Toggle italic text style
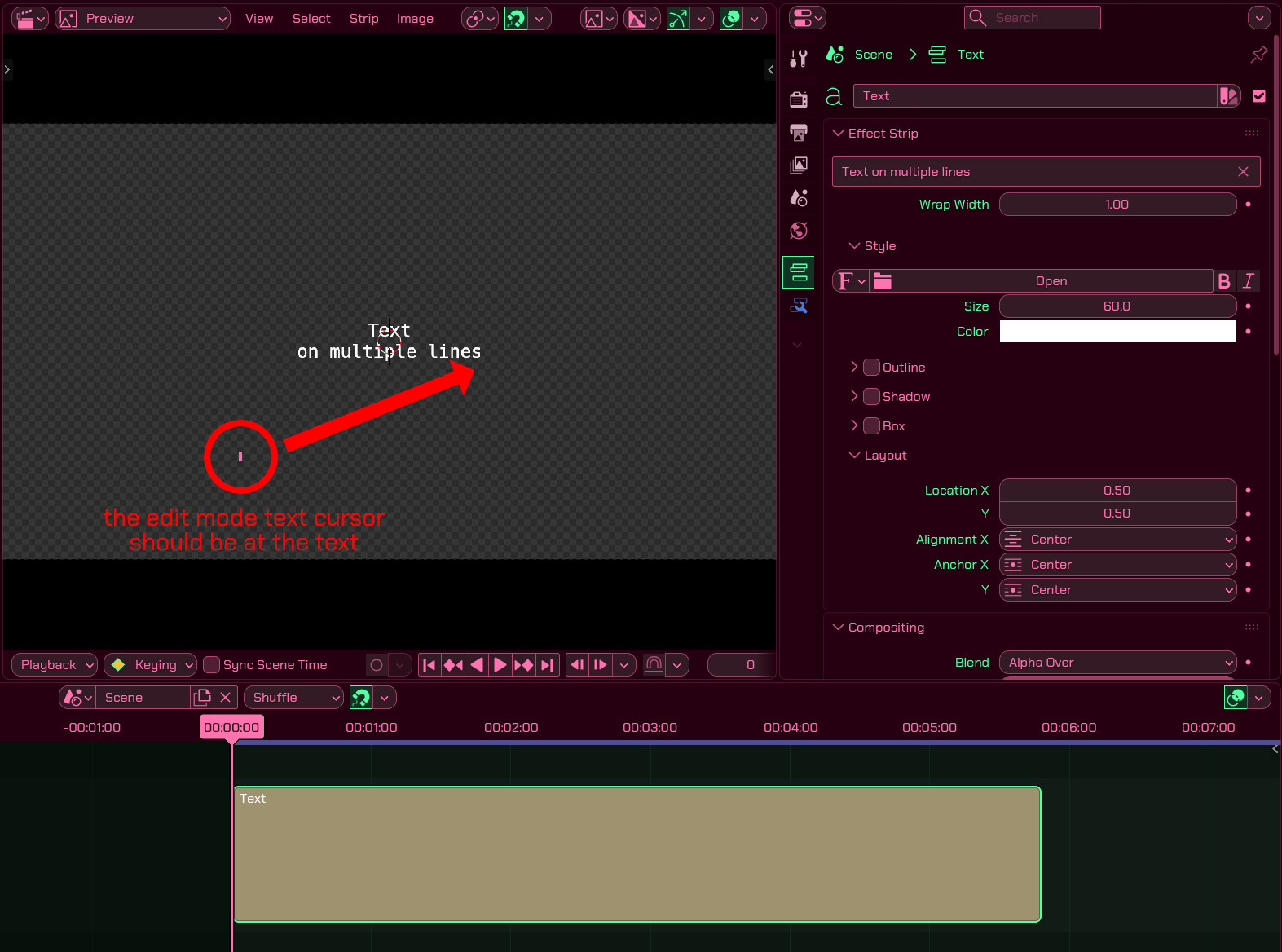 click(x=1248, y=281)
